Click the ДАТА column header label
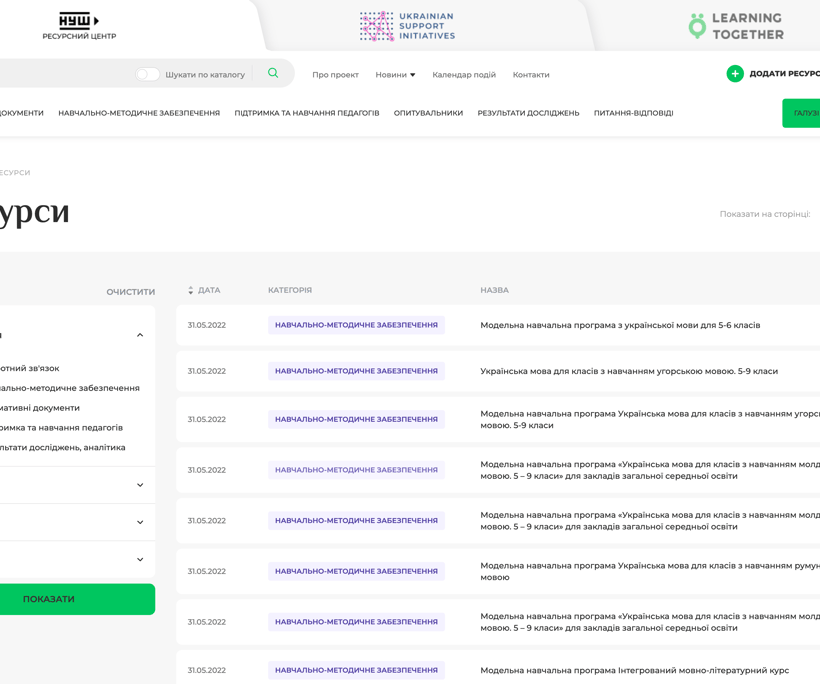The image size is (820, 684). [209, 290]
